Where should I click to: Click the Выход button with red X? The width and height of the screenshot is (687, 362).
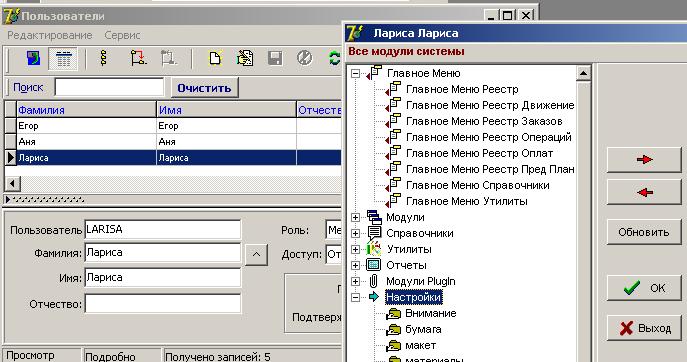644,328
